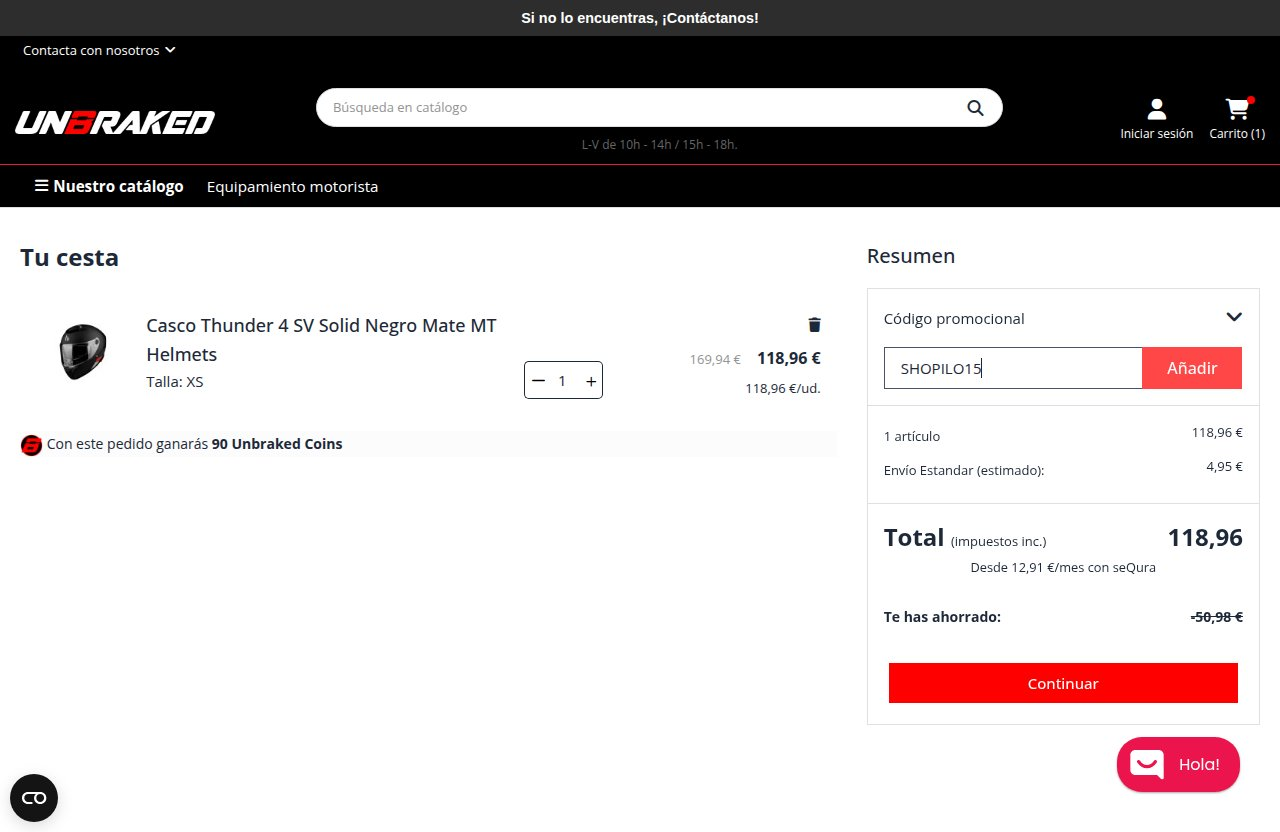The image size is (1280, 832).
Task: Open cookie settings round icon
Action: pyautogui.click(x=34, y=798)
